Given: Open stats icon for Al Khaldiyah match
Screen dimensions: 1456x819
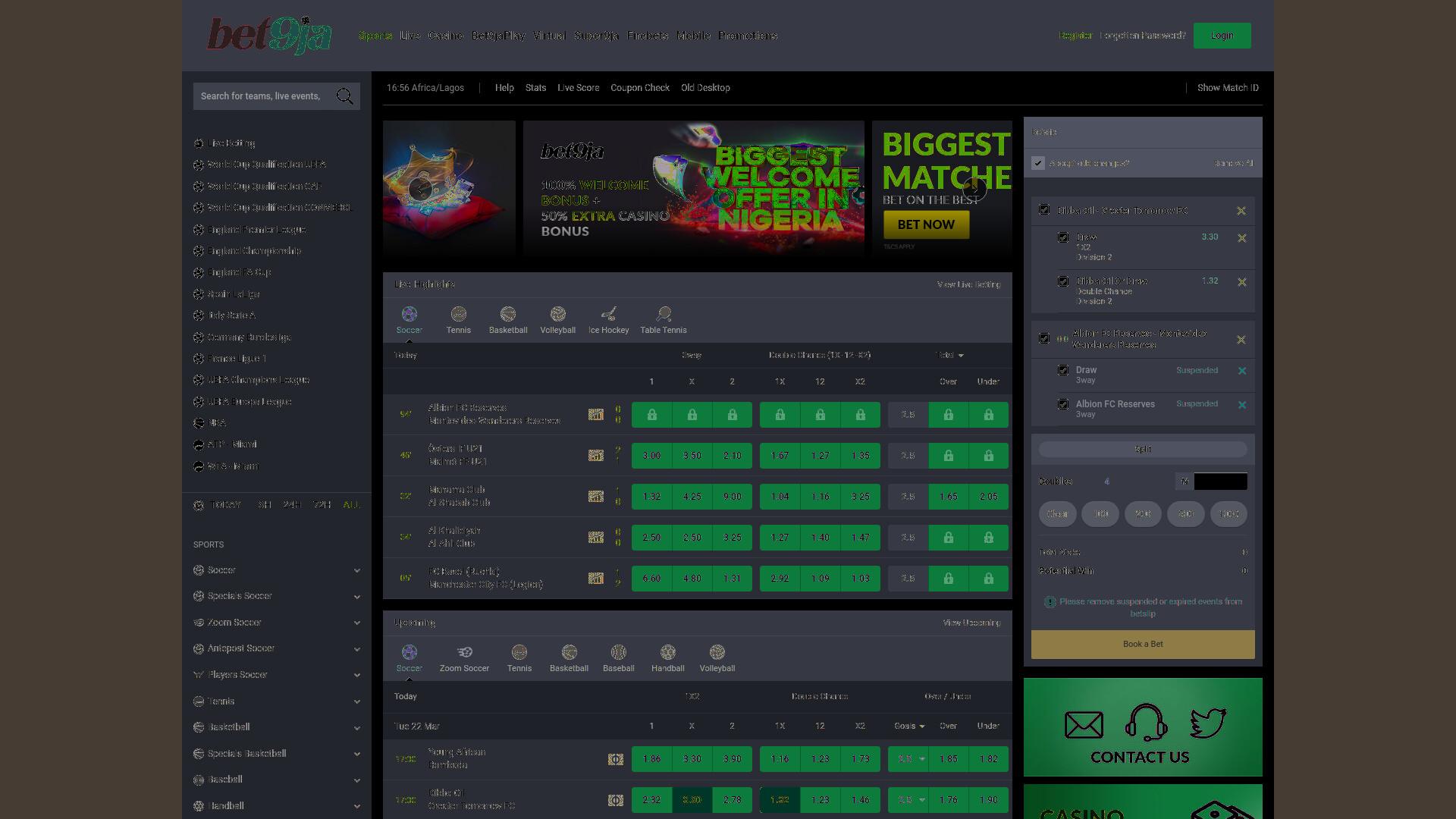Looking at the screenshot, I should [596, 538].
